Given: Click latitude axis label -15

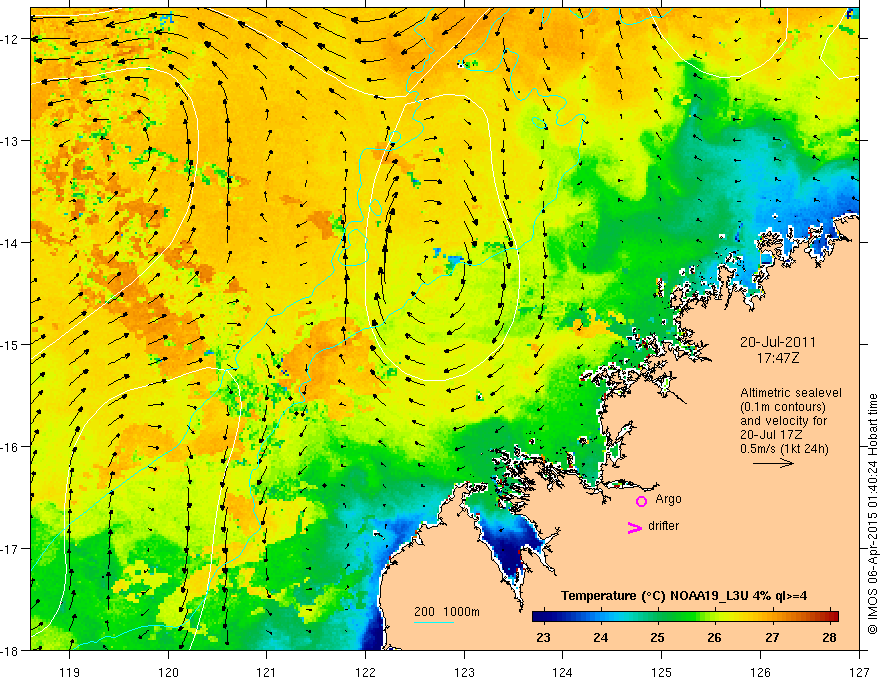Looking at the screenshot, I should click(x=11, y=344).
